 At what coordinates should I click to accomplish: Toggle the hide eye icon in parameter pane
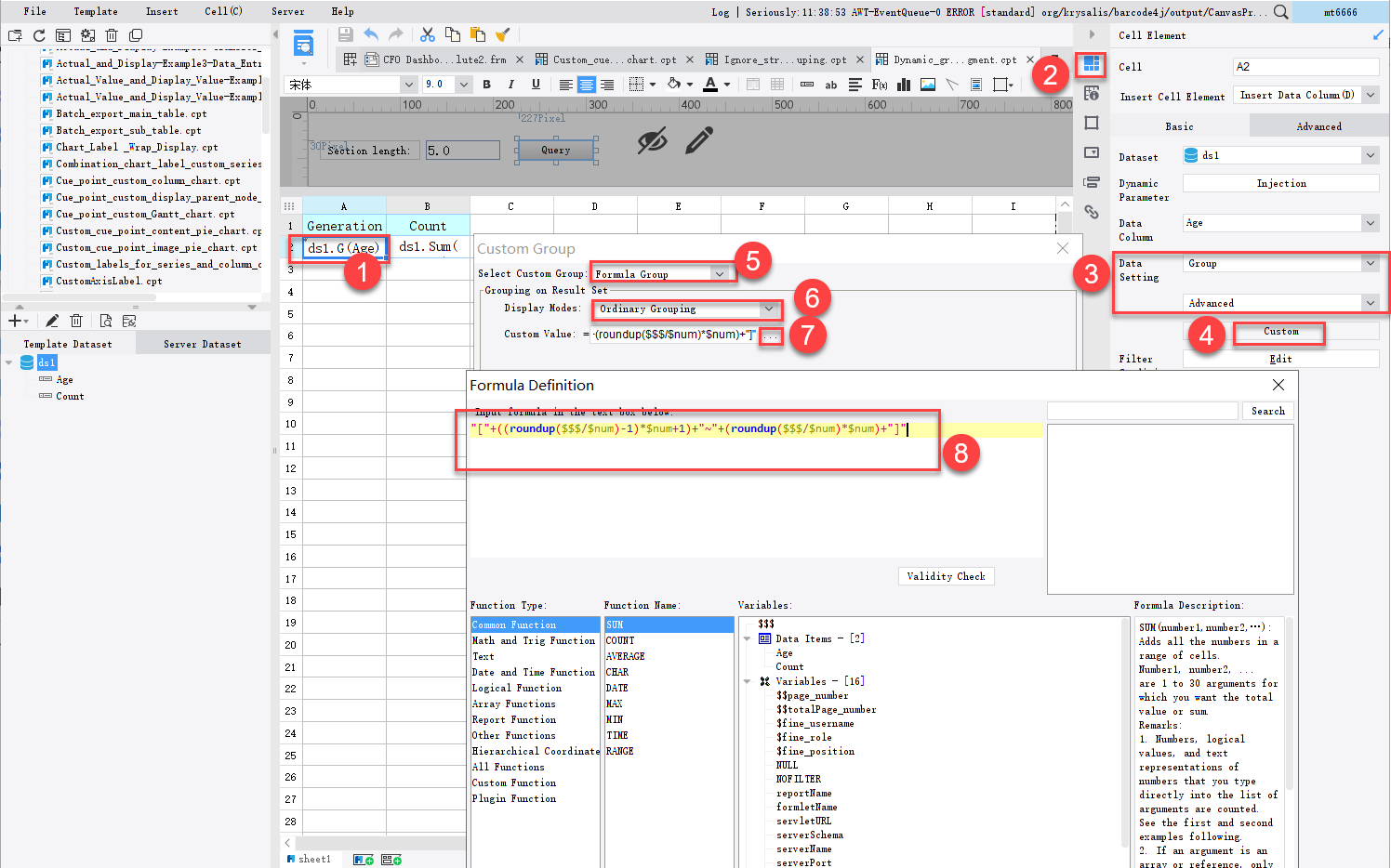(655, 141)
